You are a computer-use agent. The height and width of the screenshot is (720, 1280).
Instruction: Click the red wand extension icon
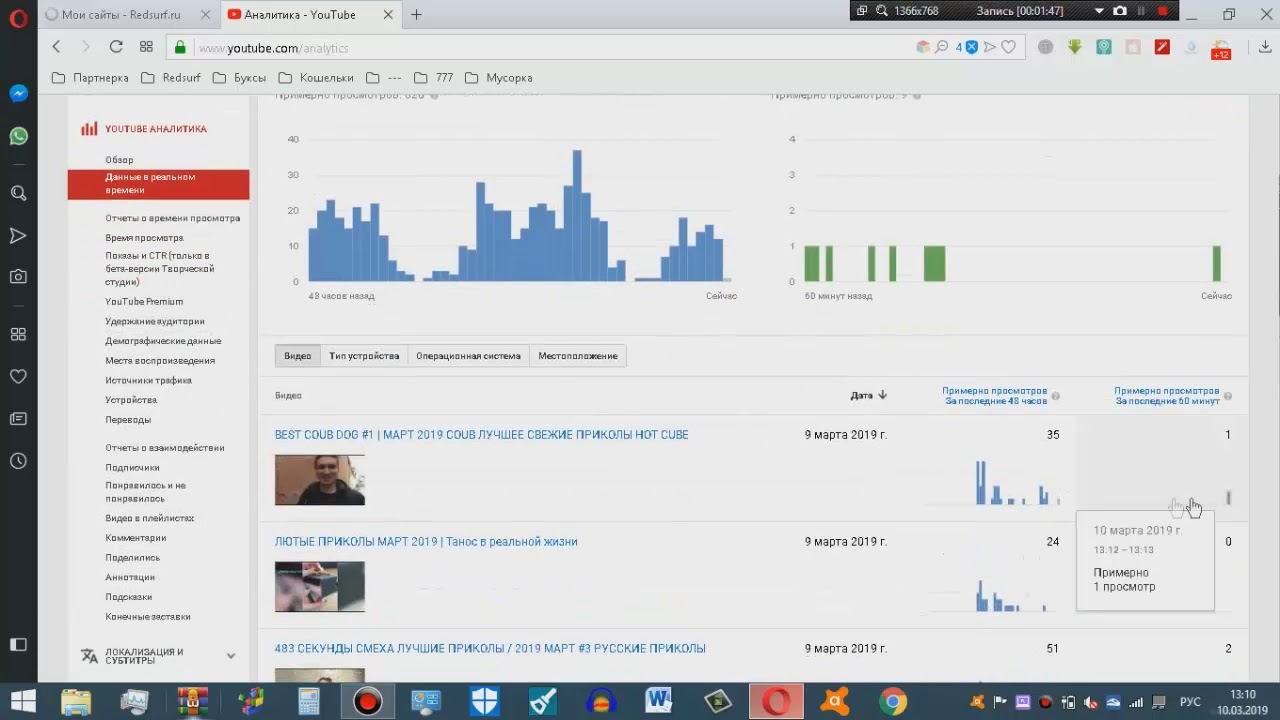coord(1162,47)
